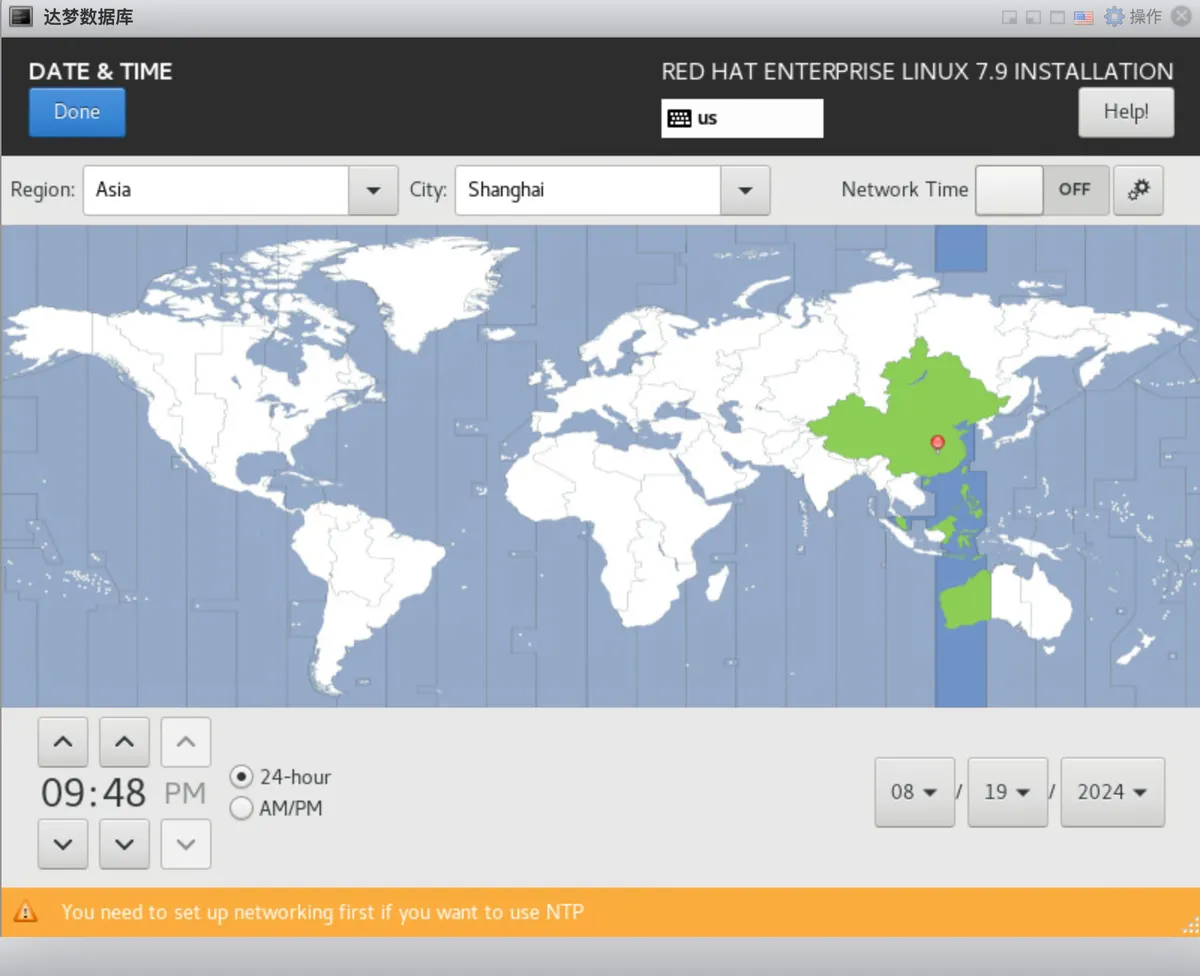Open NTP server settings gear icon
The height and width of the screenshot is (976, 1200).
tap(1138, 190)
